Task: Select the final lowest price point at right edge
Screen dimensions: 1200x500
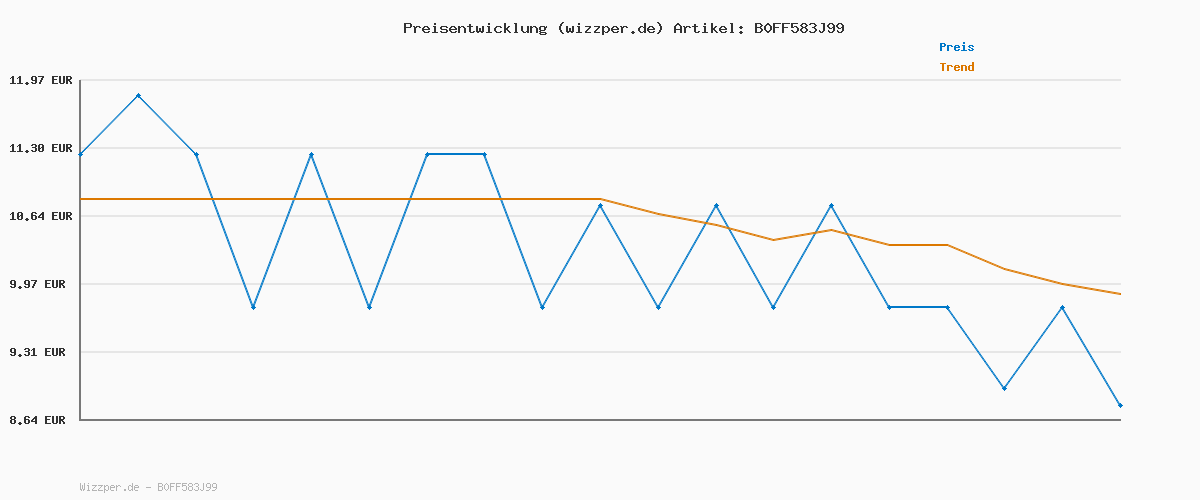Action: click(1120, 405)
